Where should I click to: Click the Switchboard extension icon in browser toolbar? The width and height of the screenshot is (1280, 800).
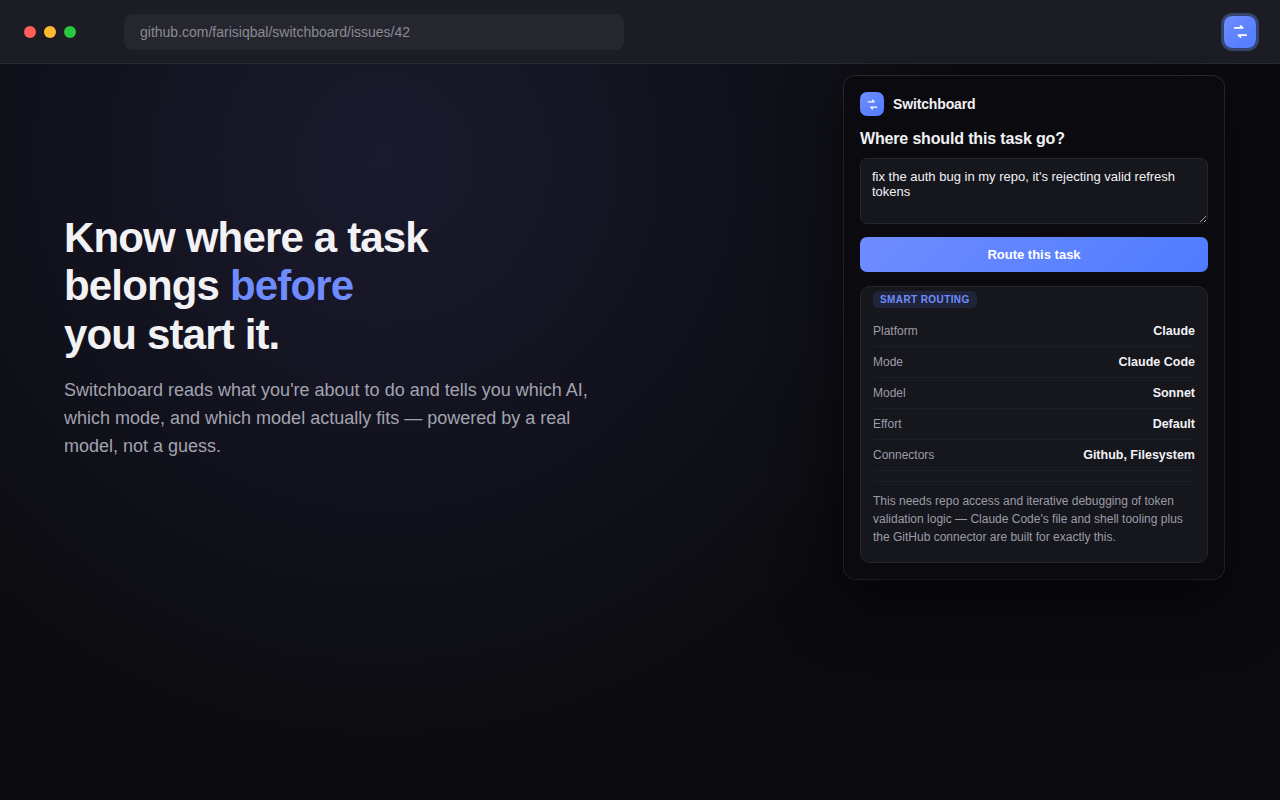[1240, 32]
